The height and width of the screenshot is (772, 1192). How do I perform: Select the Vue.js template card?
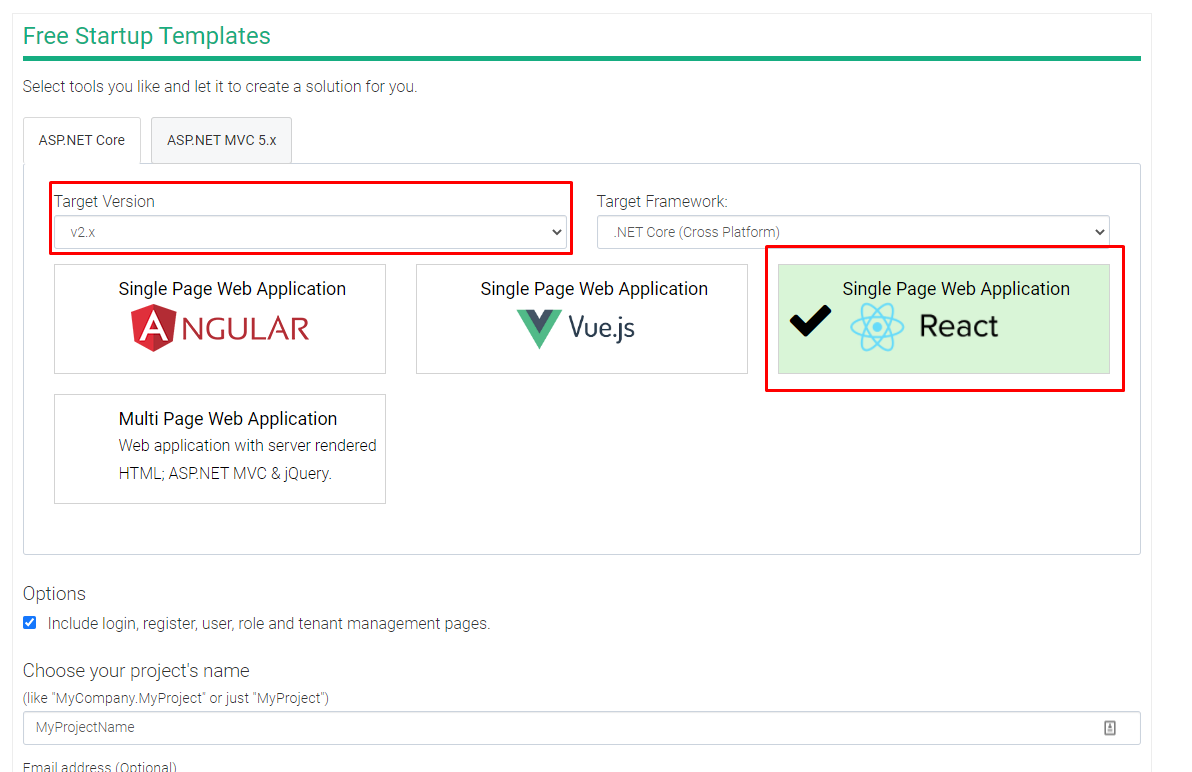click(581, 319)
